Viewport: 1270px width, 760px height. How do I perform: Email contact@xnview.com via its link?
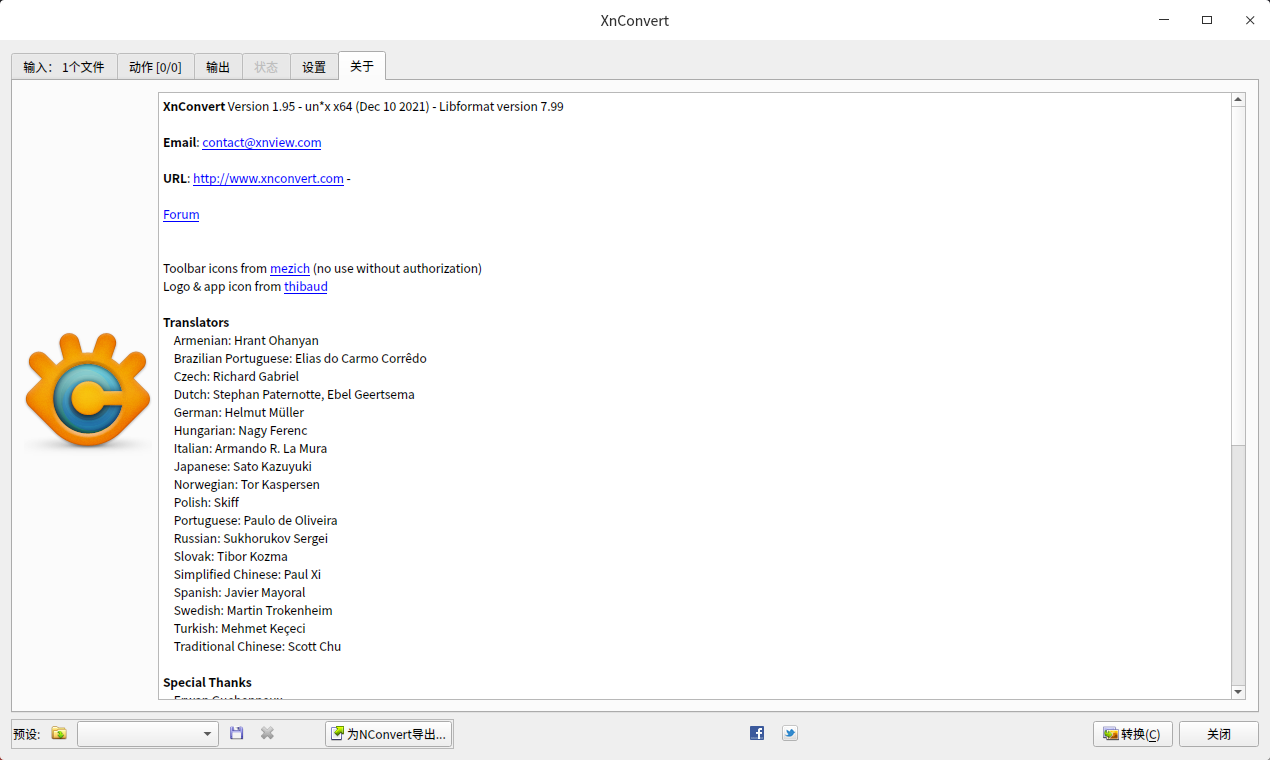click(x=261, y=142)
